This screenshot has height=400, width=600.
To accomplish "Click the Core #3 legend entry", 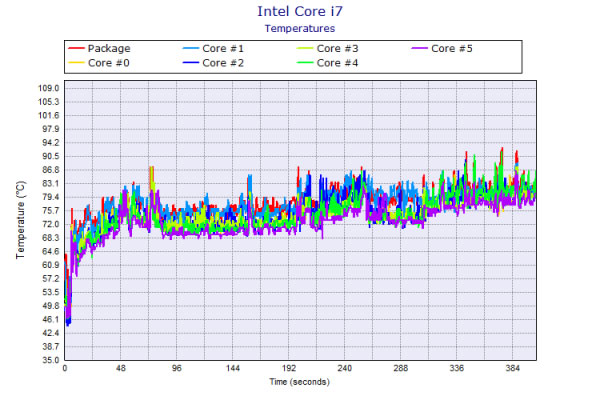I will click(x=328, y=49).
